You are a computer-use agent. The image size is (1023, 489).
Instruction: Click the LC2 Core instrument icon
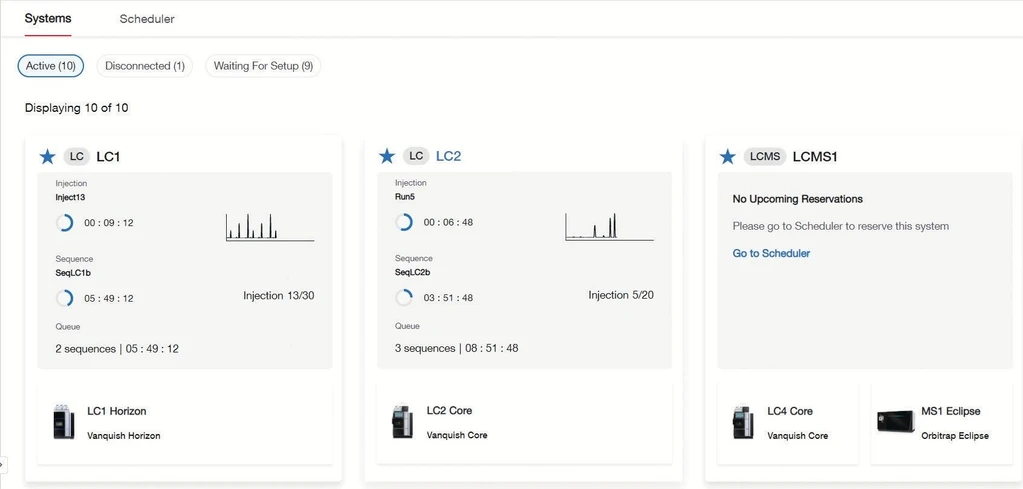click(403, 422)
